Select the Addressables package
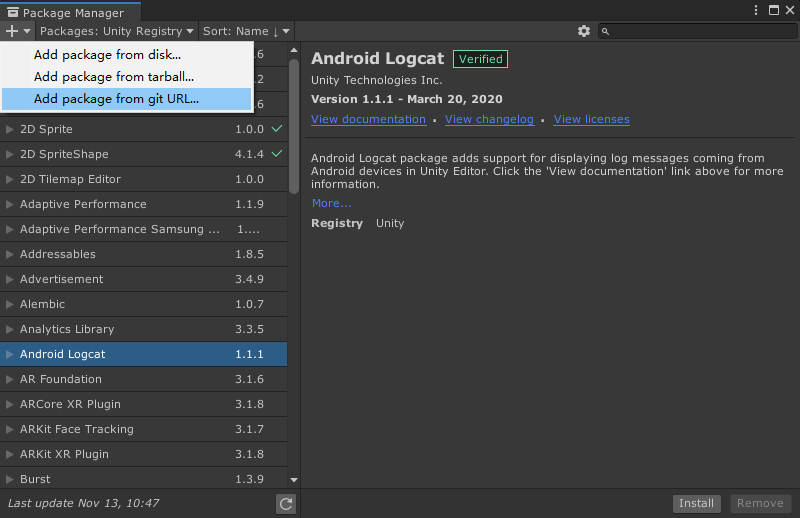The width and height of the screenshot is (800, 518). pyautogui.click(x=143, y=254)
